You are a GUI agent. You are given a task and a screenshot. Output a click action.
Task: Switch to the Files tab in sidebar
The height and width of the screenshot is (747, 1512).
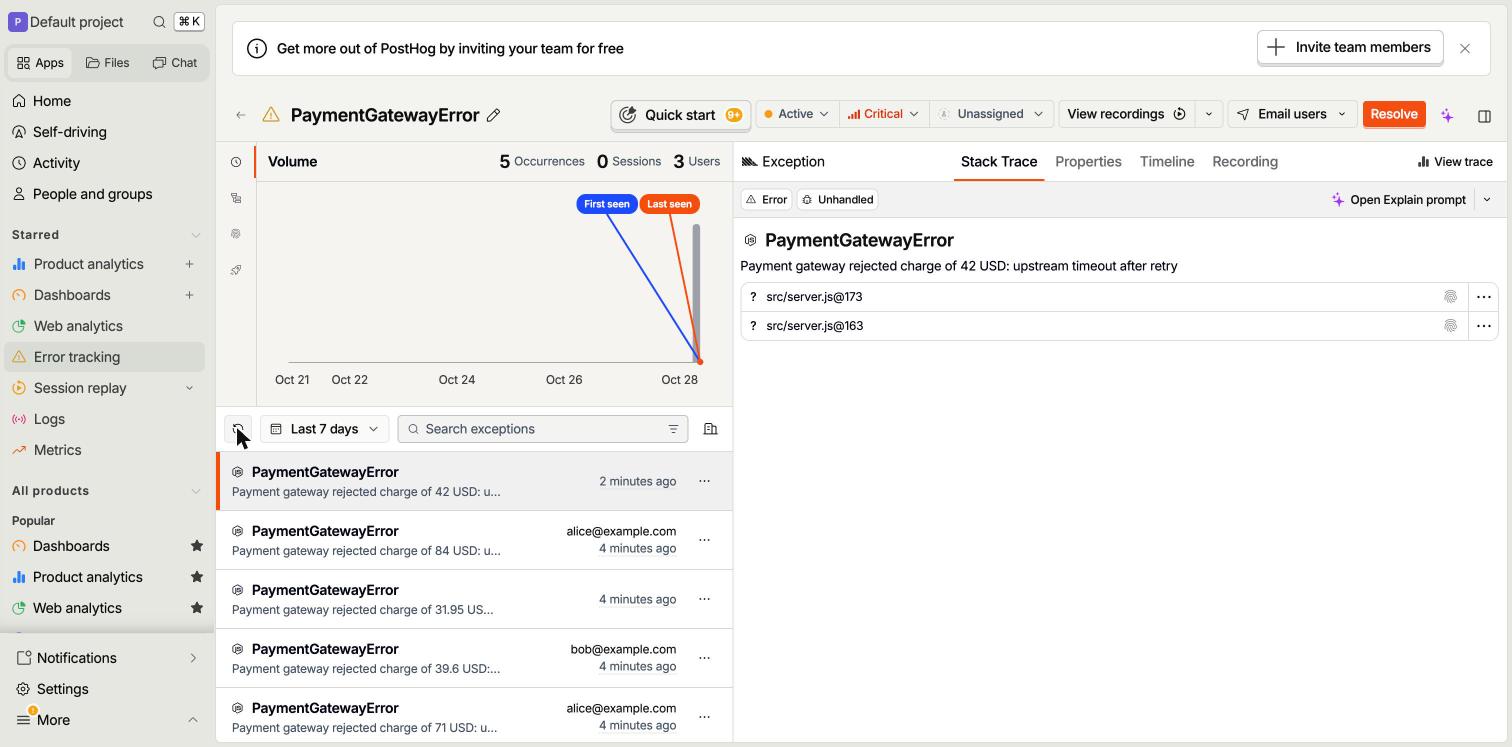(108, 62)
